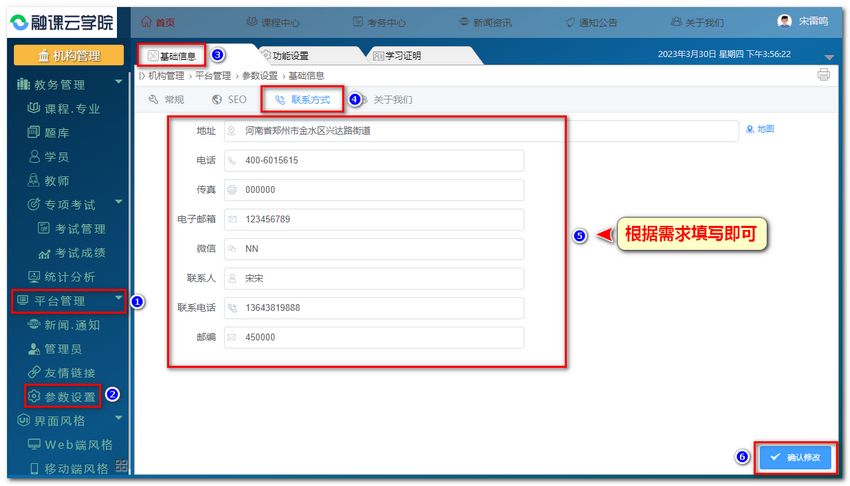This screenshot has width=850, height=486.
Task: Open 课程.专业 in the sidebar
Action: [72, 108]
